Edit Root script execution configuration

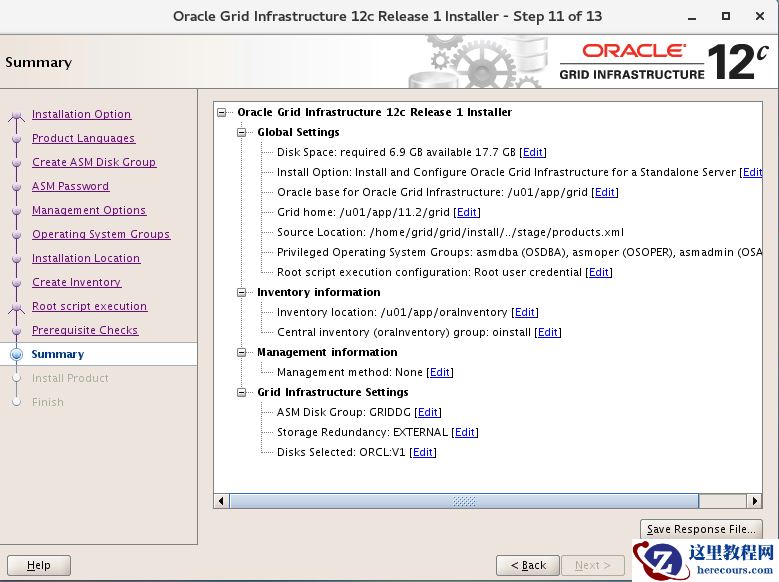599,272
